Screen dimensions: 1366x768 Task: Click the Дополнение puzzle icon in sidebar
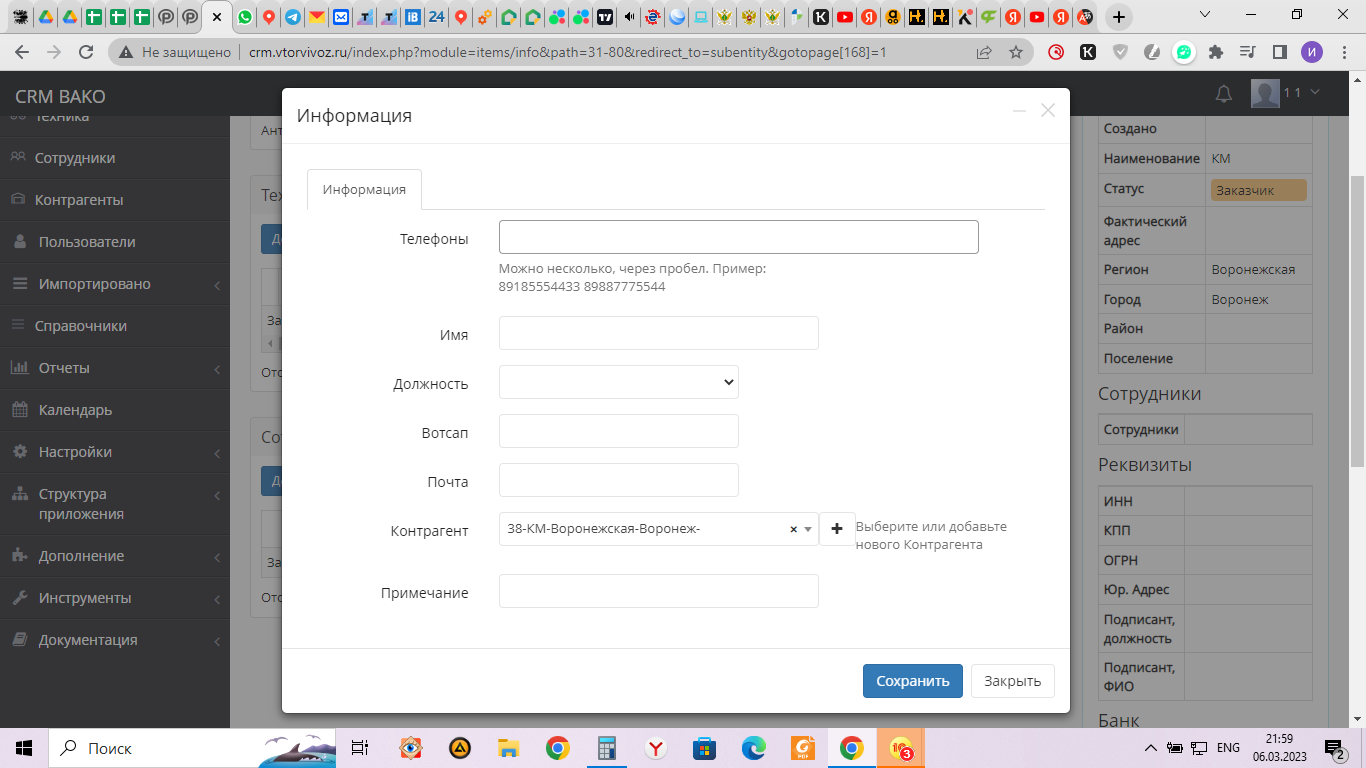pyautogui.click(x=19, y=556)
